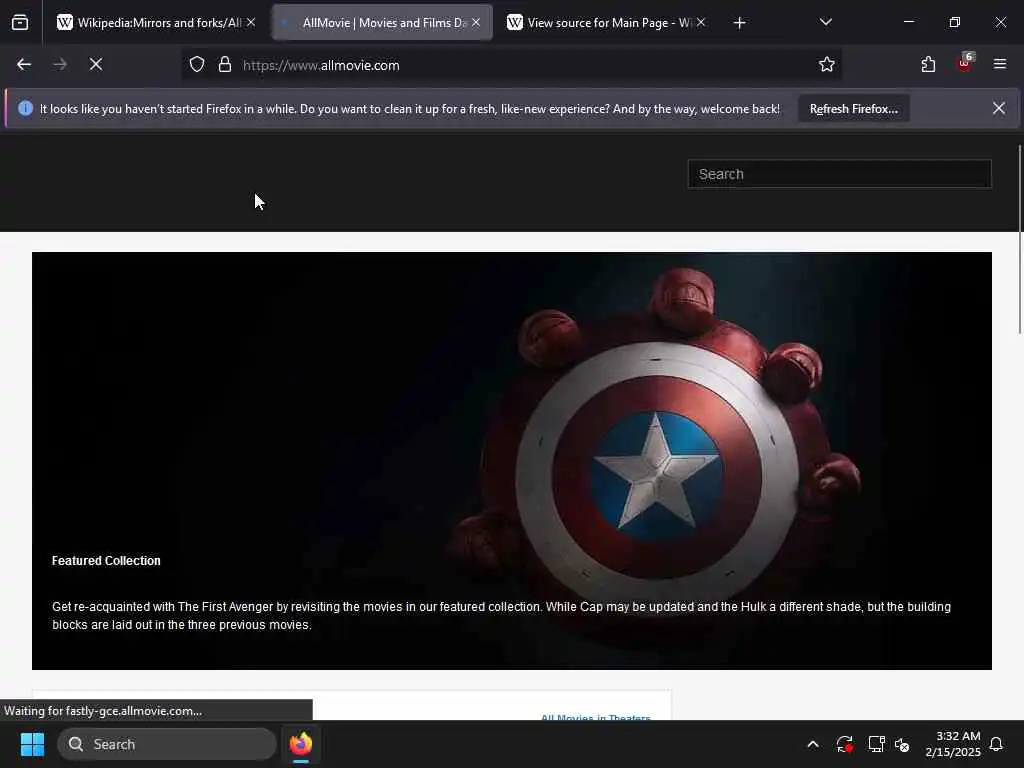Close the AllMovie tab
Viewport: 1024px width, 768px height.
pos(476,22)
